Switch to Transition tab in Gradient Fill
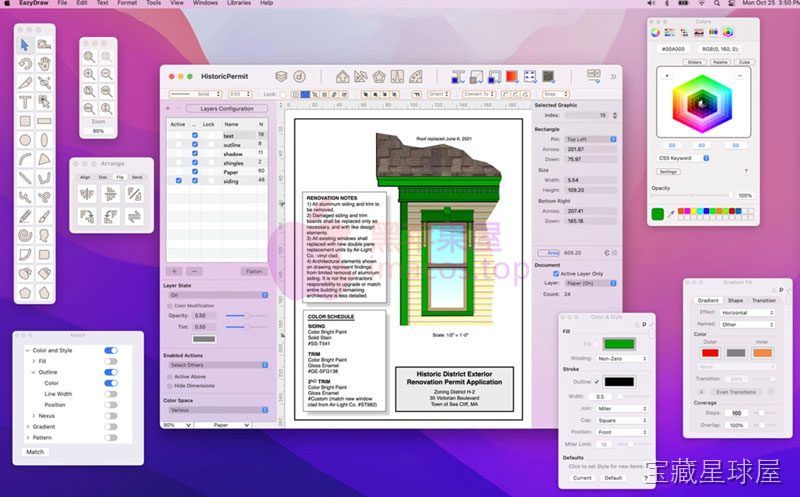800x497 pixels. 763,301
